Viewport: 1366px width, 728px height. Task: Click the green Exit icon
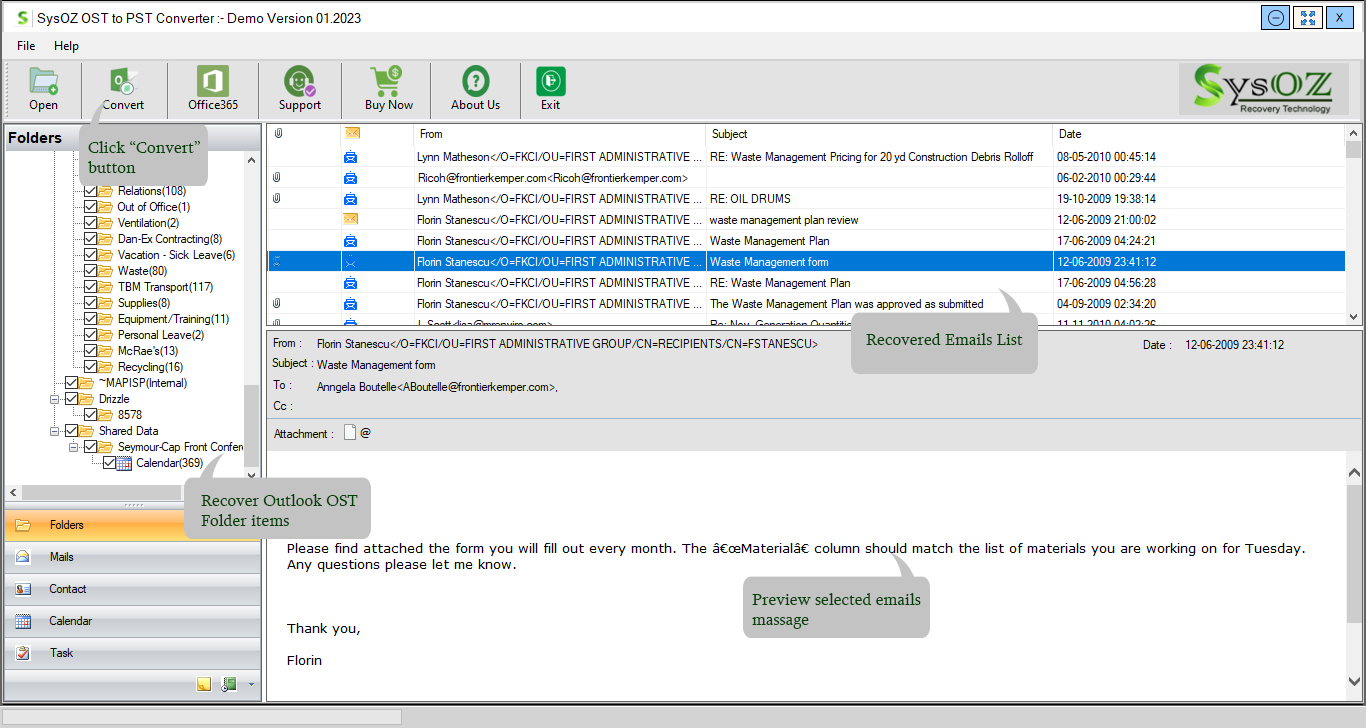coord(550,89)
